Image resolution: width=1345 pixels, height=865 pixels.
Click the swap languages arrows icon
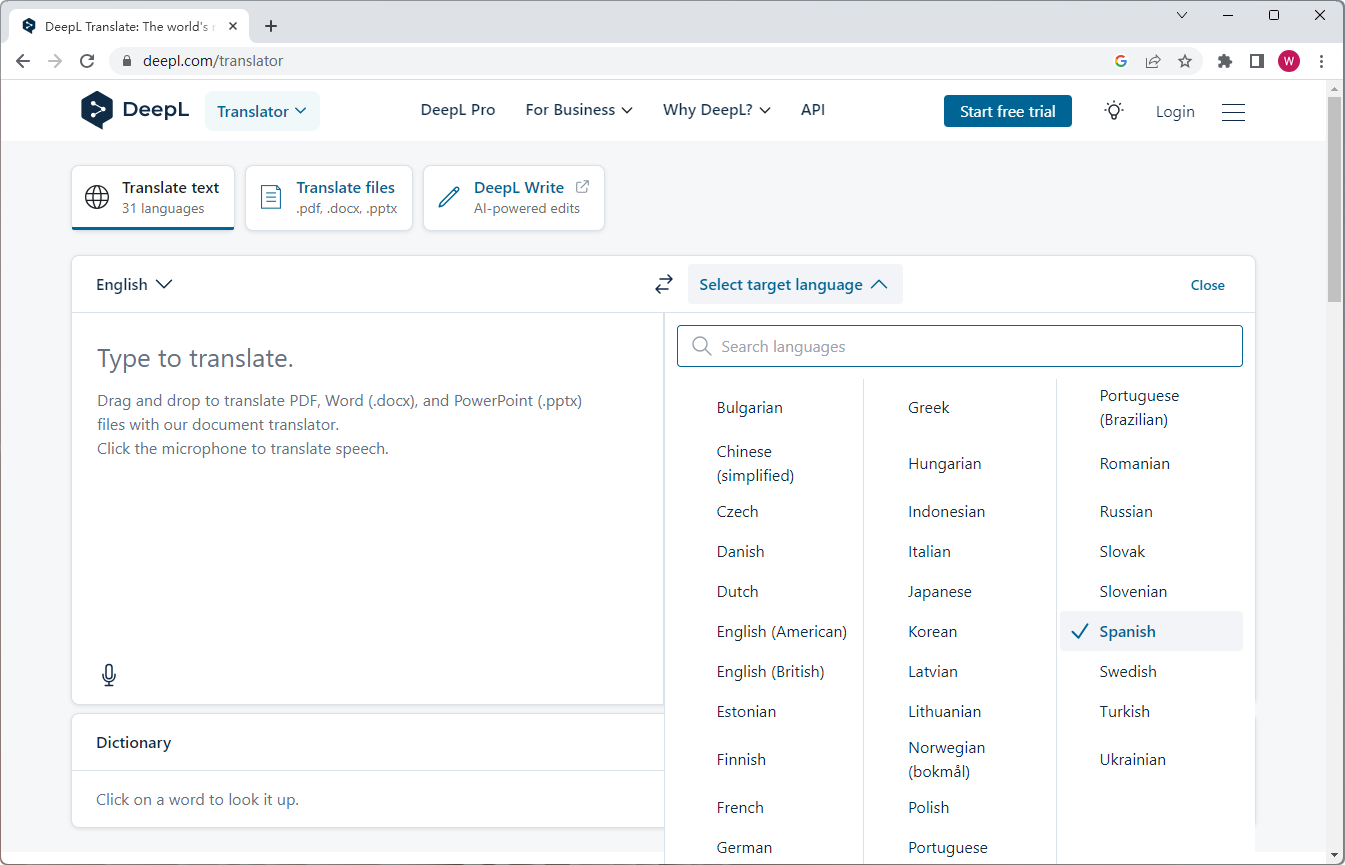[664, 285]
